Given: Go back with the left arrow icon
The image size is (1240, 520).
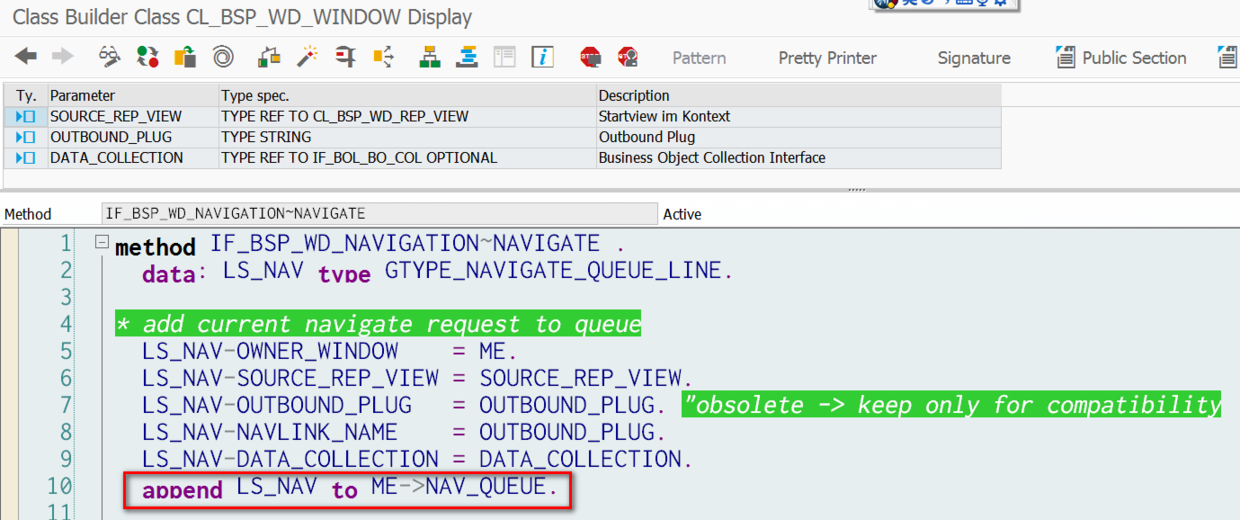Looking at the screenshot, I should [26, 57].
